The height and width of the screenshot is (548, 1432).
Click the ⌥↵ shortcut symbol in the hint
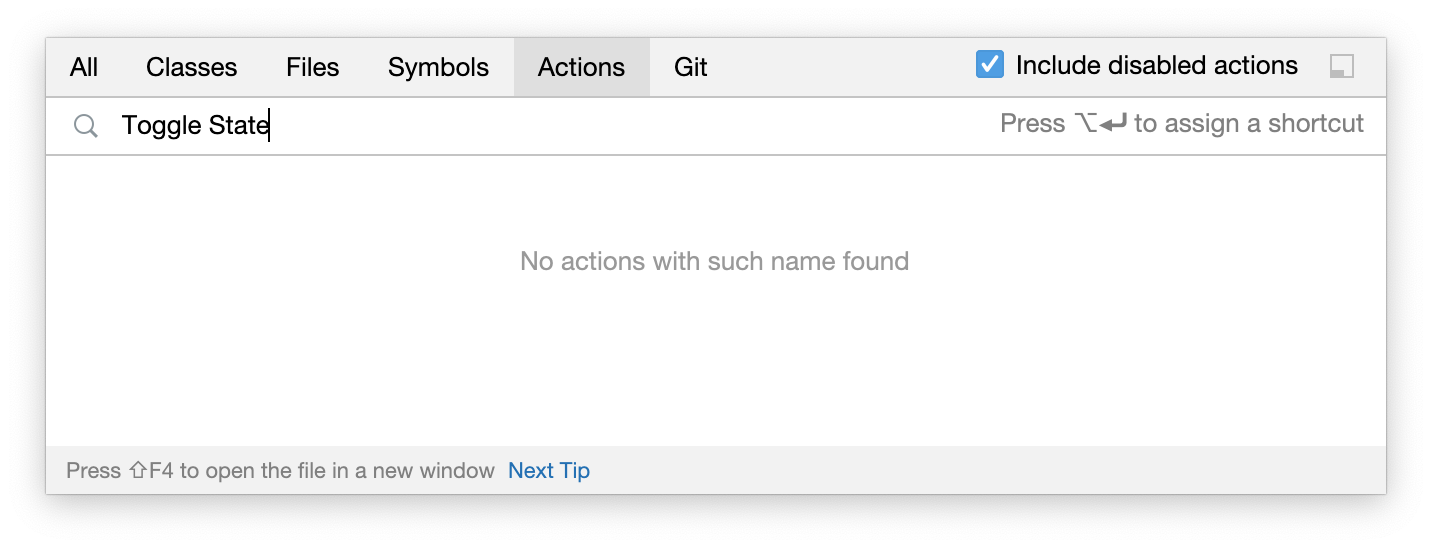pos(1101,124)
